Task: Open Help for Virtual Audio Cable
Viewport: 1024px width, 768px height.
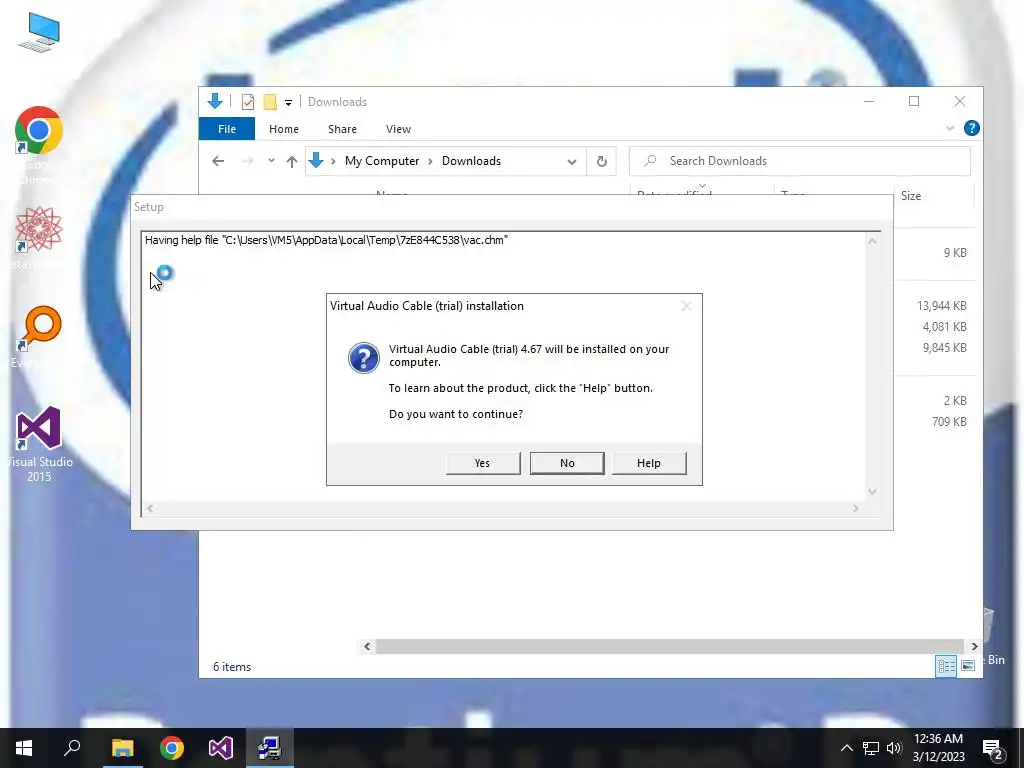Action: (648, 463)
